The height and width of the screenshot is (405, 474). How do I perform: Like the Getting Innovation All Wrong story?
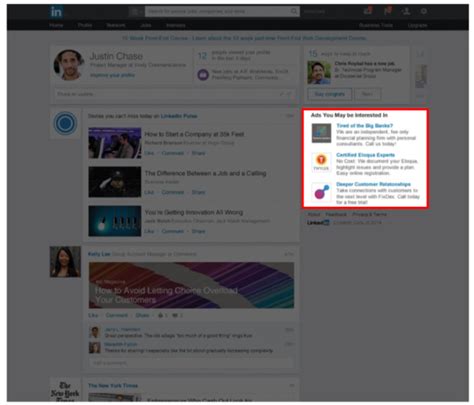[x=149, y=231]
